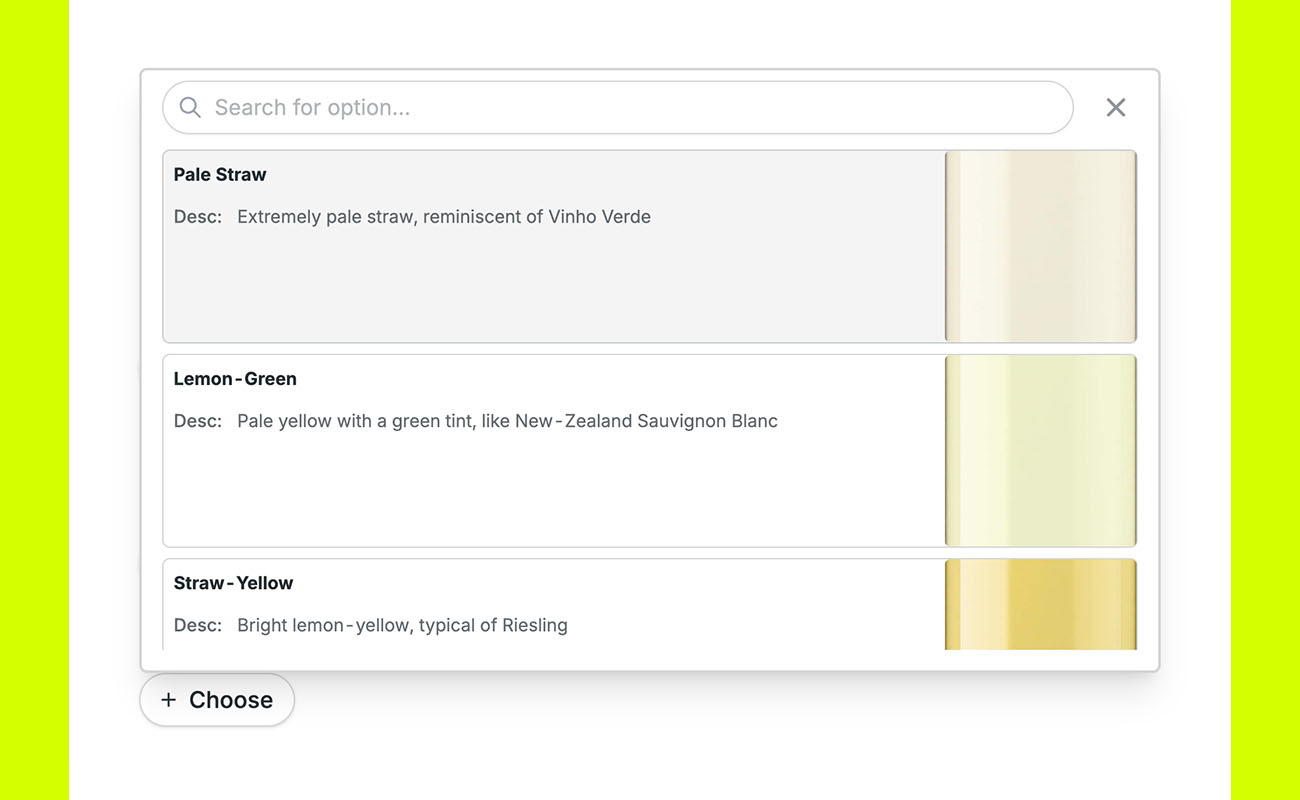Dismiss the picker with the X icon
Image resolution: width=1300 pixels, height=800 pixels.
click(1115, 107)
